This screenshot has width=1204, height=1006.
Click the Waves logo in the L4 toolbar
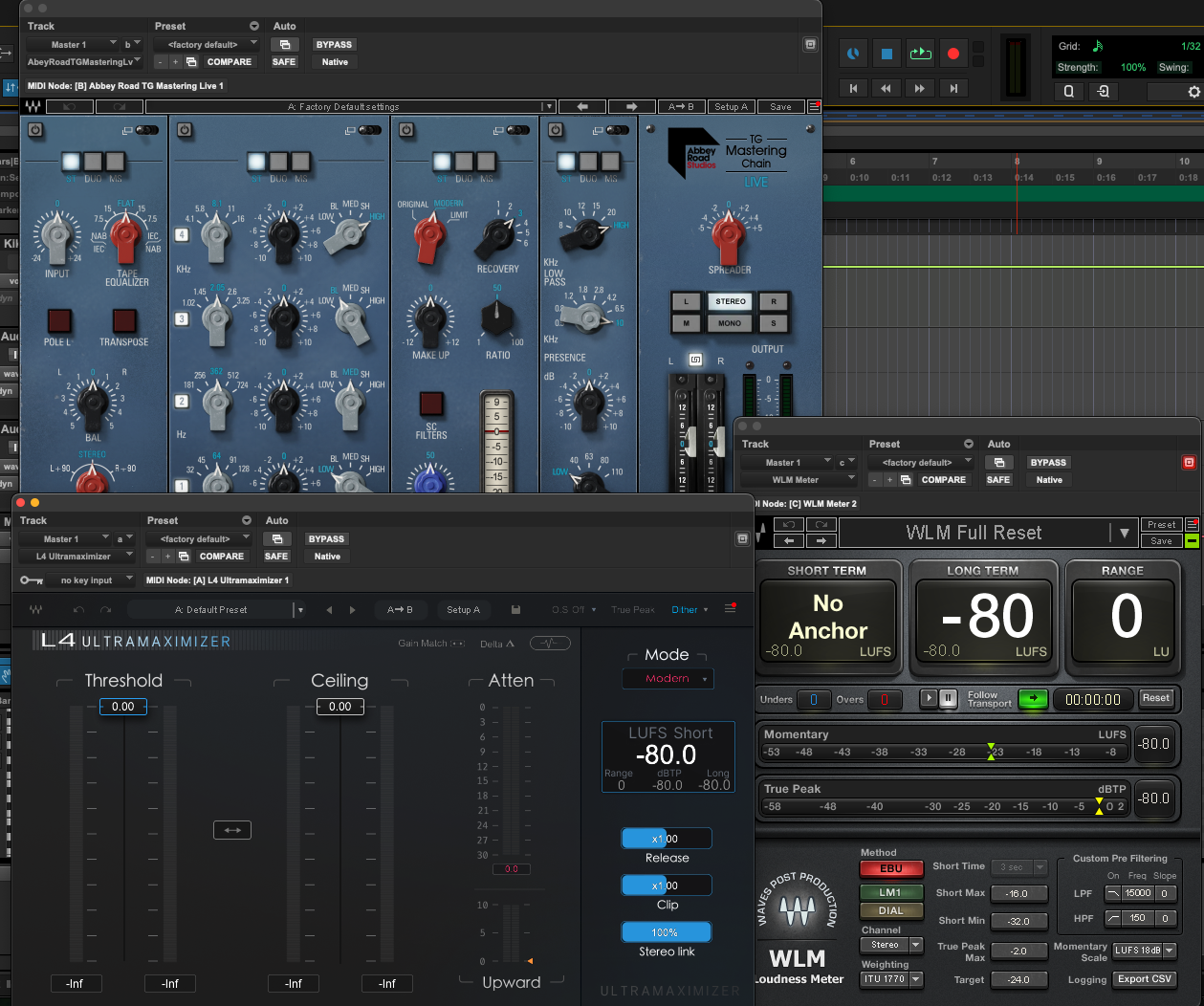pos(35,609)
